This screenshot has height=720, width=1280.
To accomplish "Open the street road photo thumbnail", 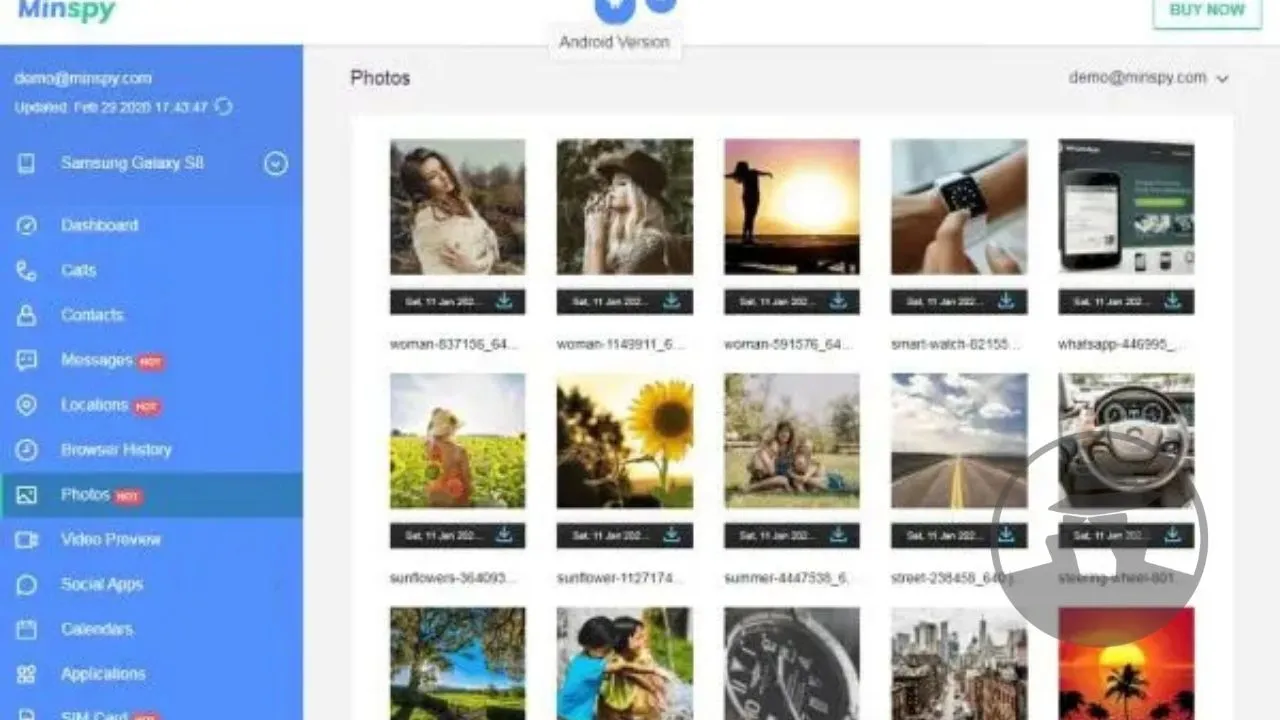I will click(x=959, y=441).
